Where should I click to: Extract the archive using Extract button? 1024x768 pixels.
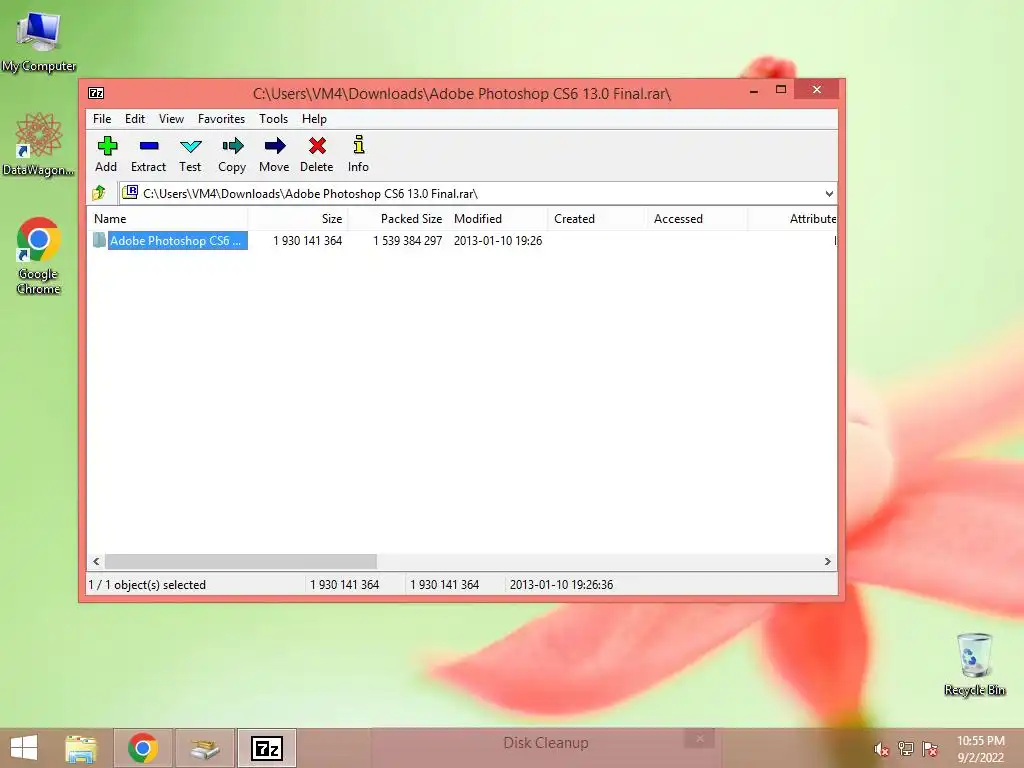tap(148, 154)
